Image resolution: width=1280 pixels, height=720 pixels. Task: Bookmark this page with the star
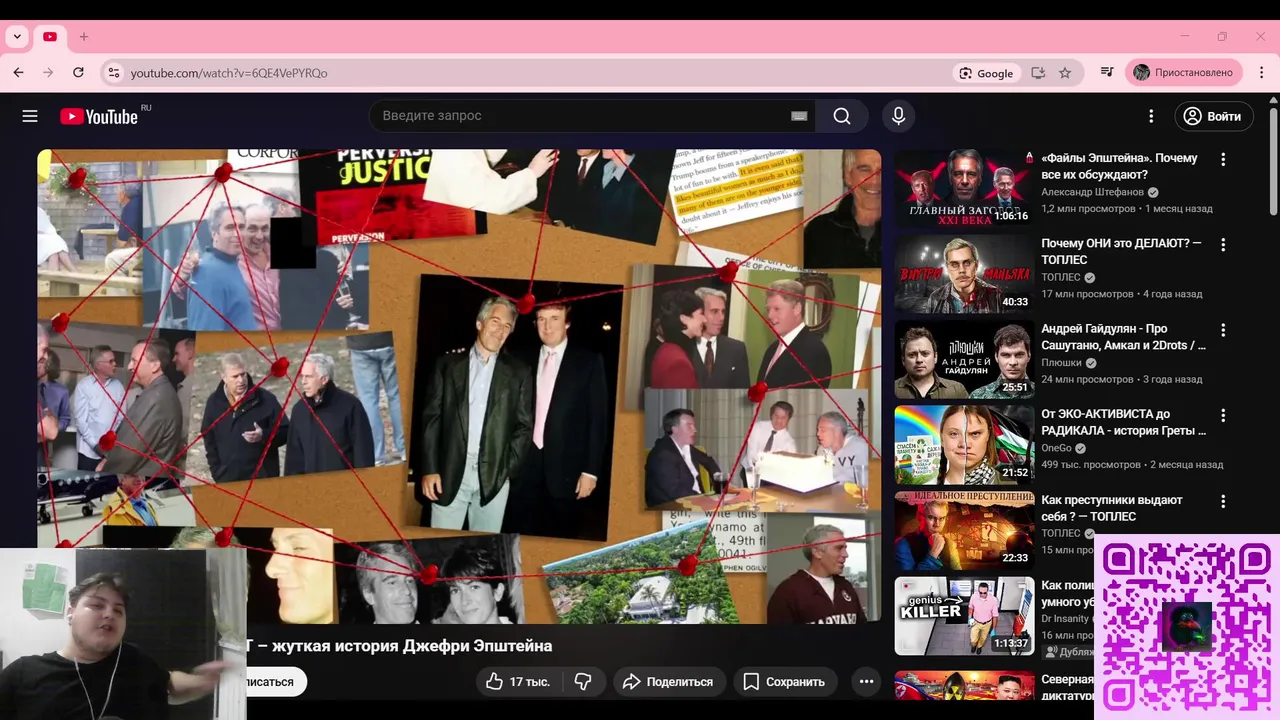pos(1065,73)
